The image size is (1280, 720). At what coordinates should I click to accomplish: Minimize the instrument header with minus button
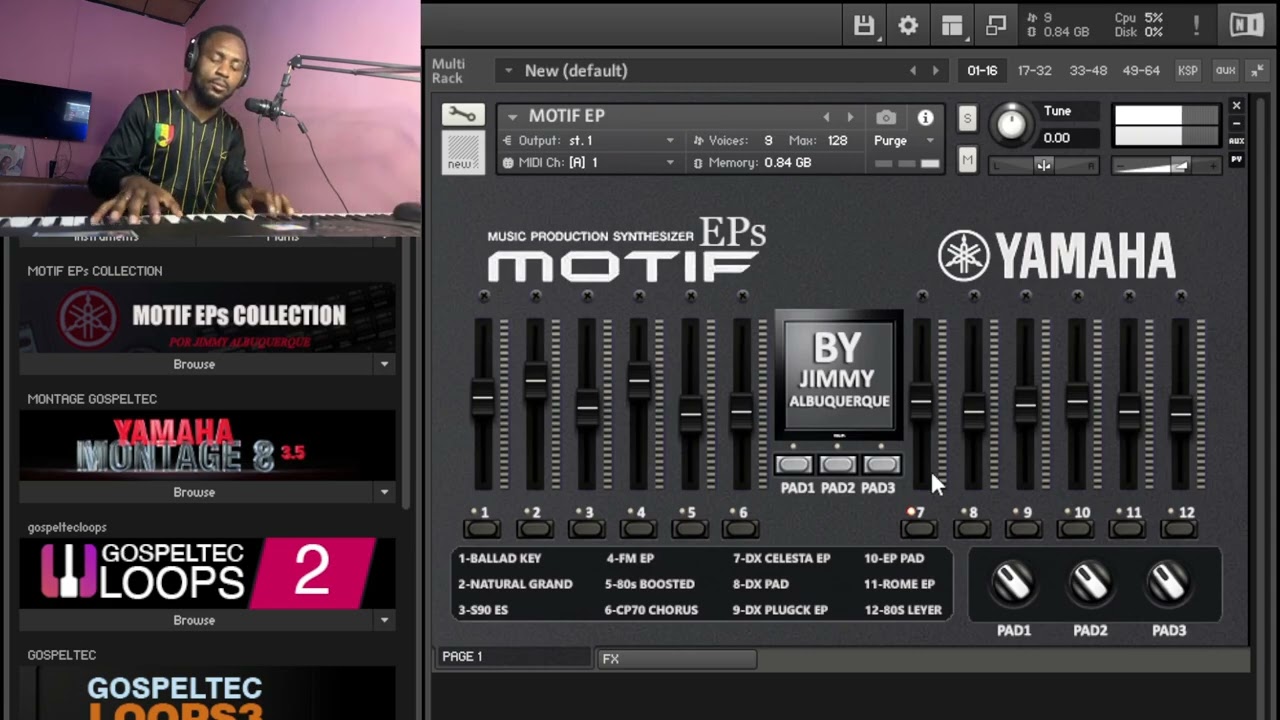[x=1237, y=123]
